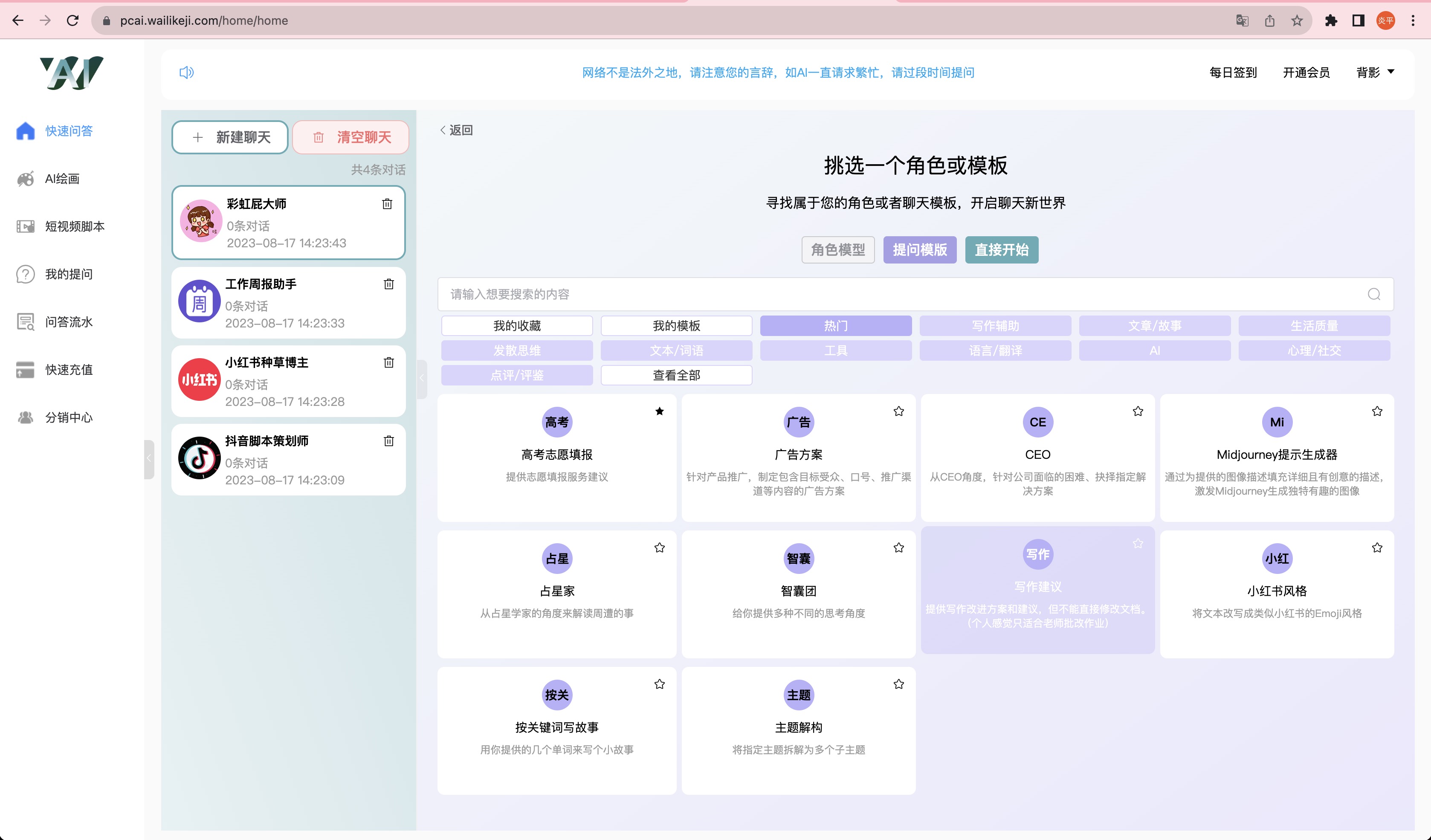
Task: Favorite 小红书风格 star
Action: (x=1377, y=547)
